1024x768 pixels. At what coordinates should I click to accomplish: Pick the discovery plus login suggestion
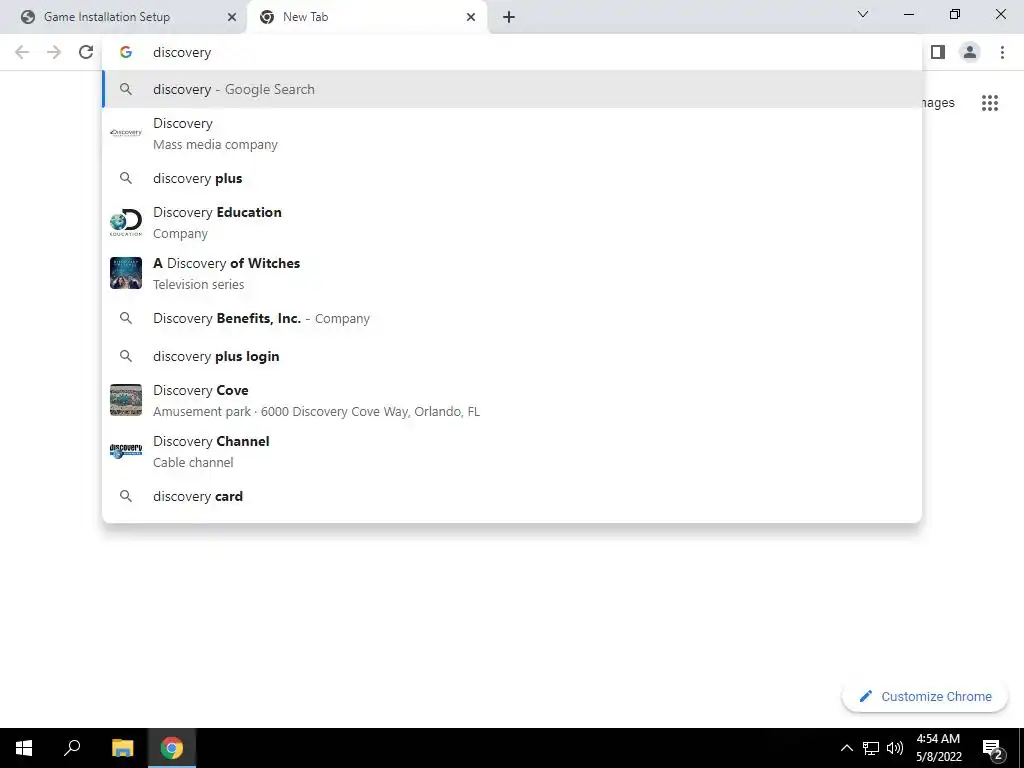[x=512, y=356]
